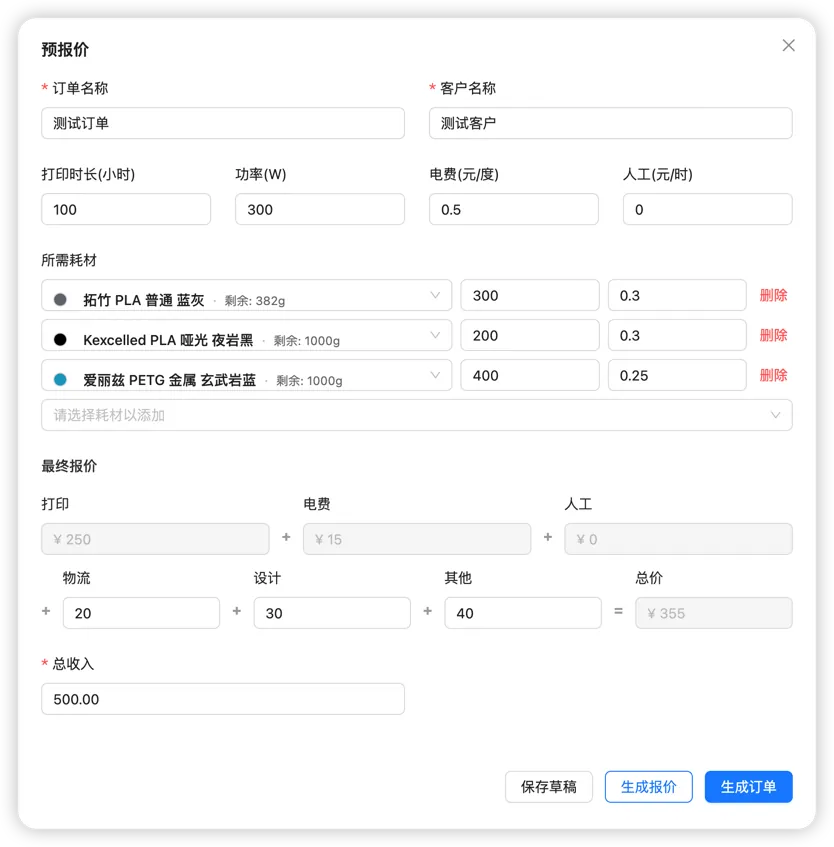This screenshot has height=847, width=834.
Task: Click the 客户名称 field showing 测试客户
Action: (x=610, y=123)
